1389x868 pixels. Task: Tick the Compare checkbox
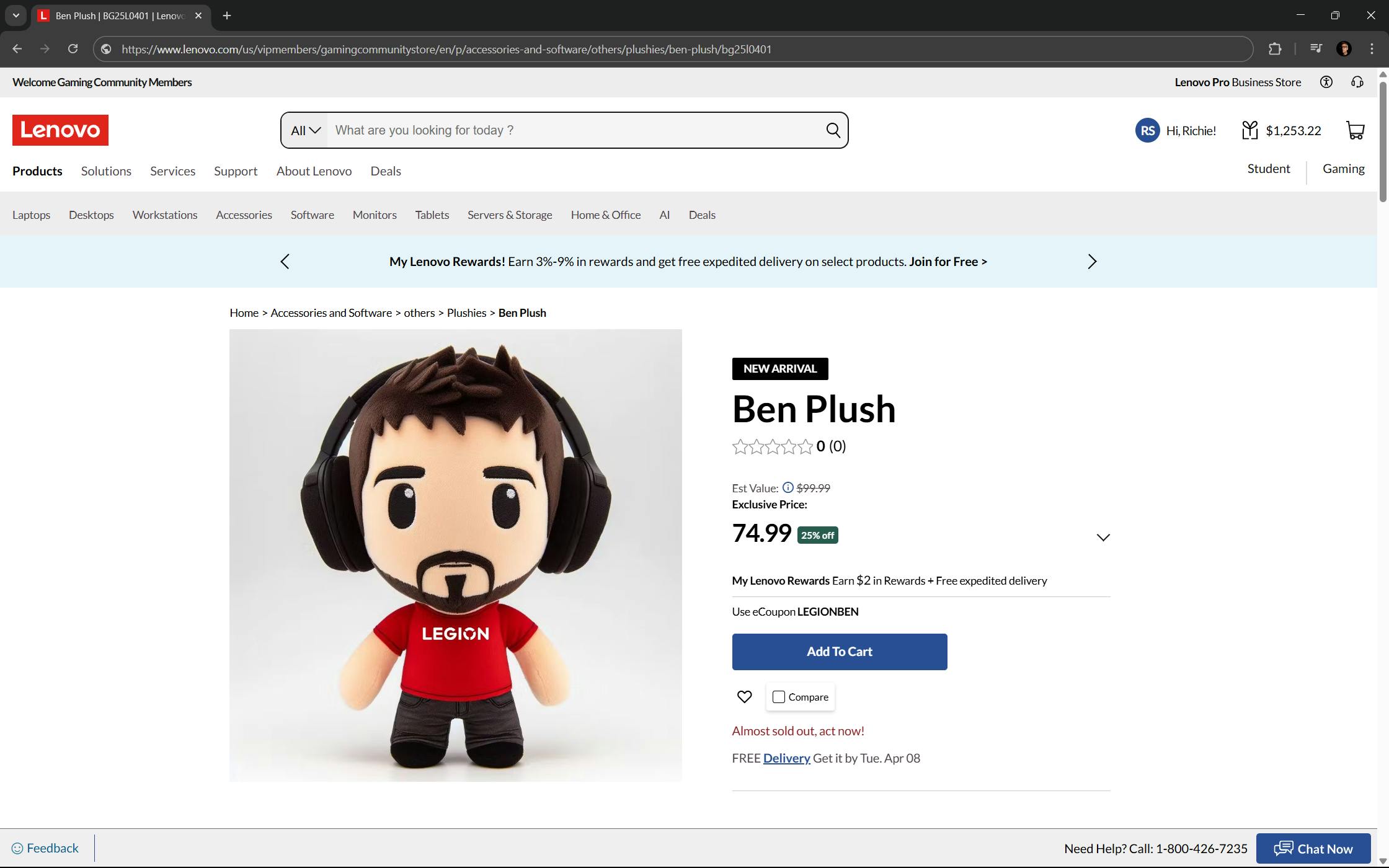click(x=779, y=697)
